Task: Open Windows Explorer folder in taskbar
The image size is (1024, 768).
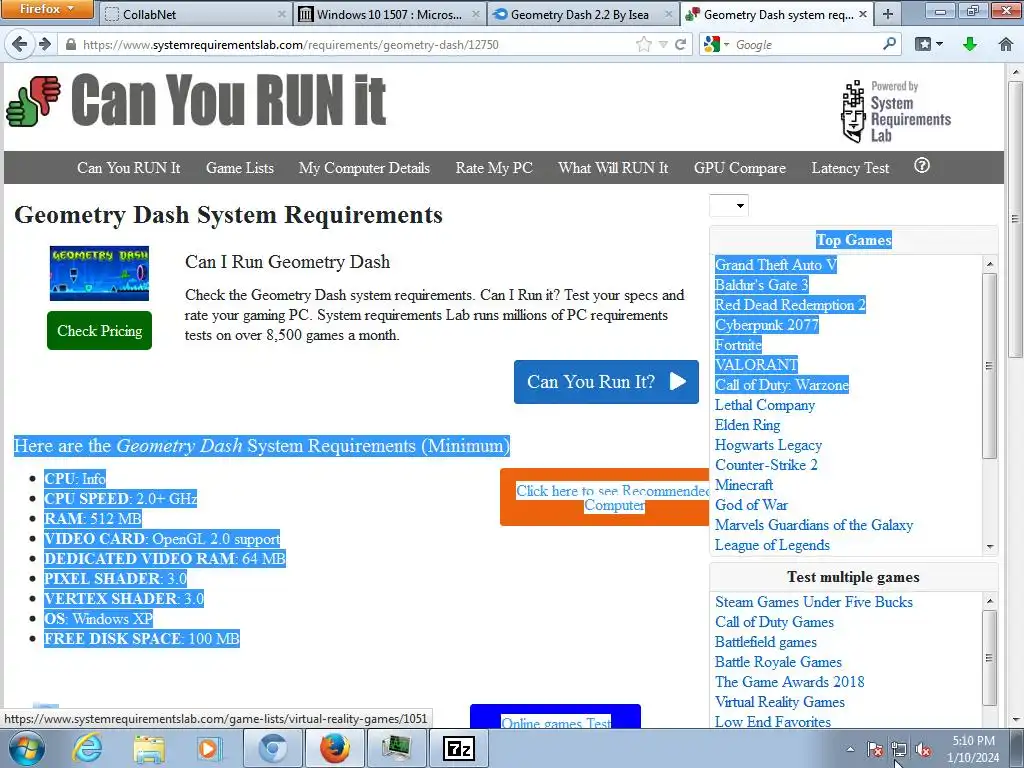Action: pos(149,748)
